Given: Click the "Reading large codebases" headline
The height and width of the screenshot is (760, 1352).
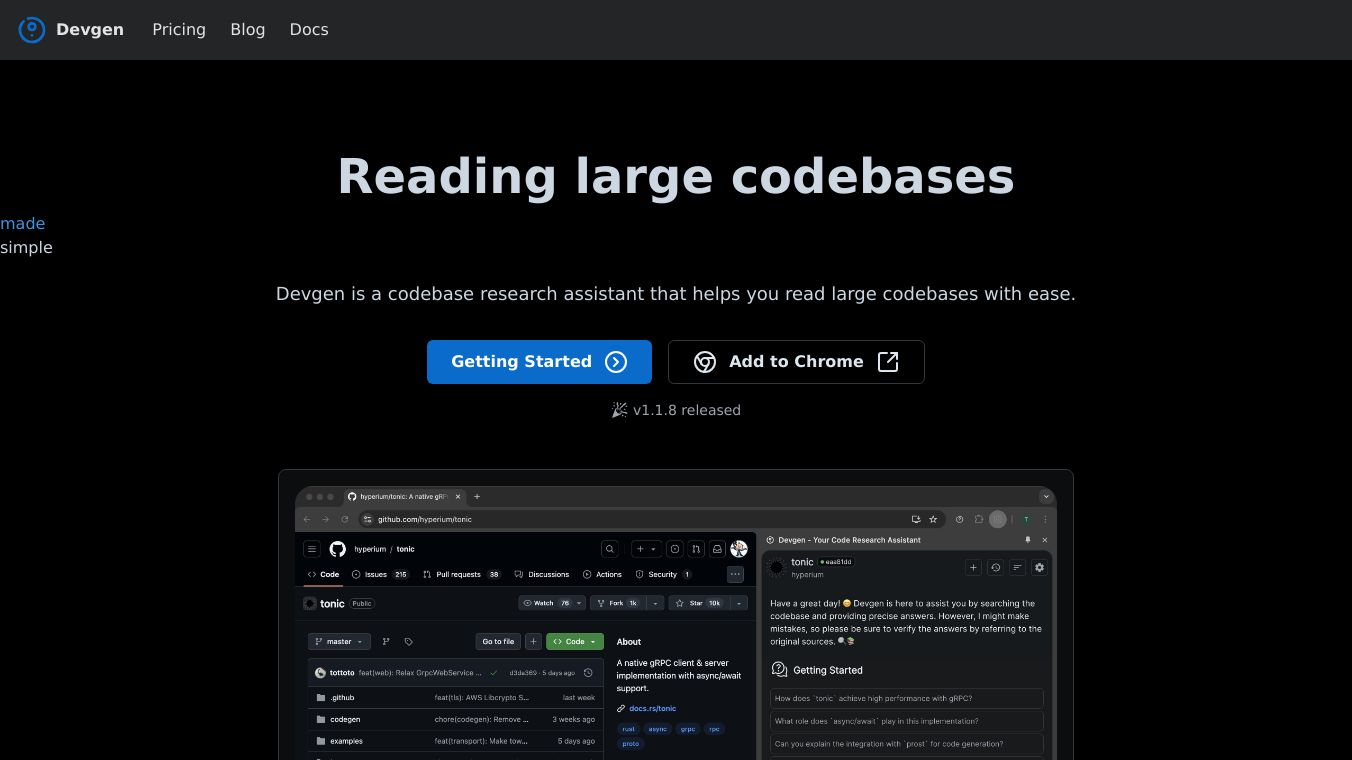Looking at the screenshot, I should [x=676, y=176].
